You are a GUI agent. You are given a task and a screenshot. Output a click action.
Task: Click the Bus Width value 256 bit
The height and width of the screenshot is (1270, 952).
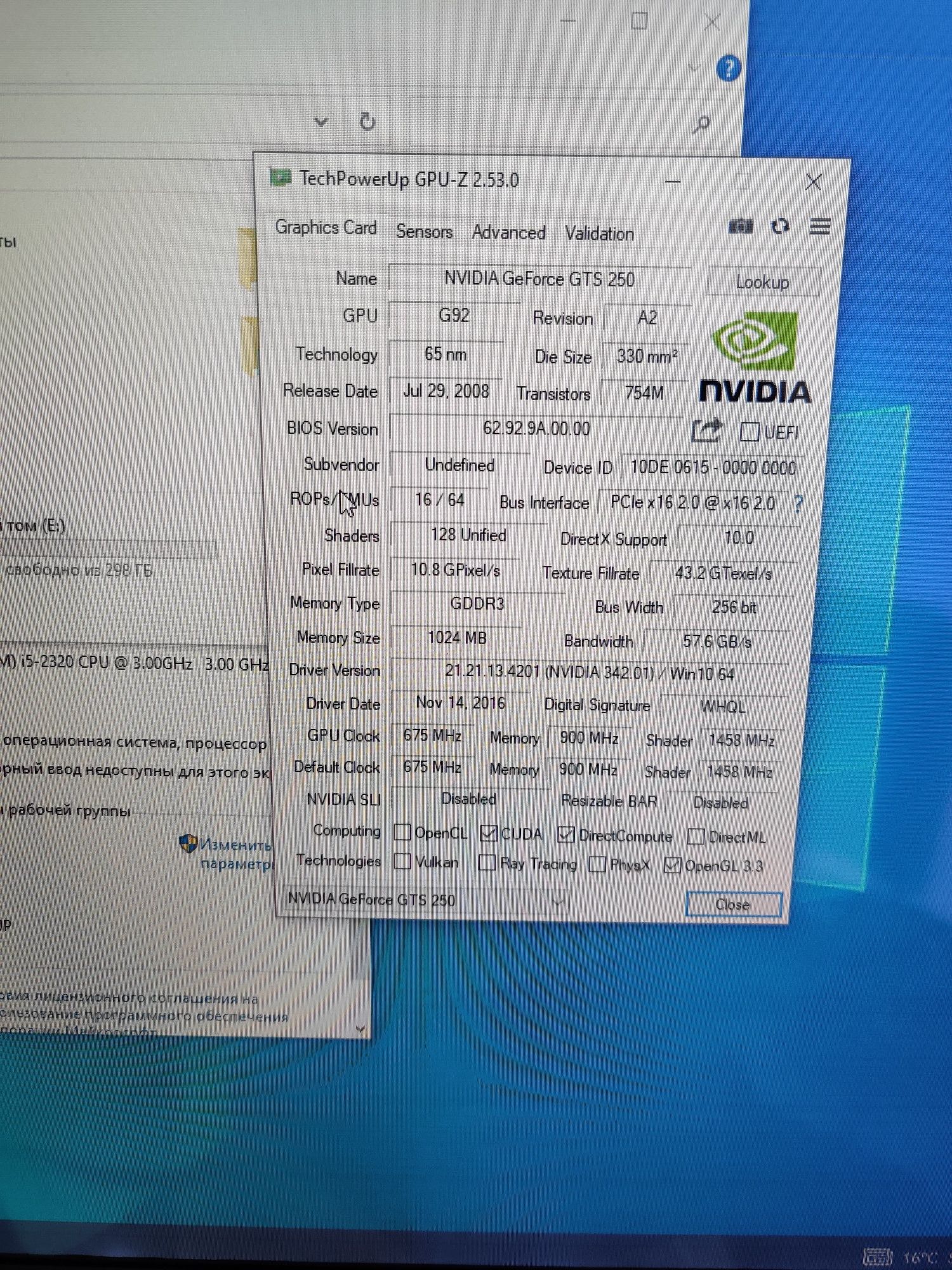click(x=734, y=607)
